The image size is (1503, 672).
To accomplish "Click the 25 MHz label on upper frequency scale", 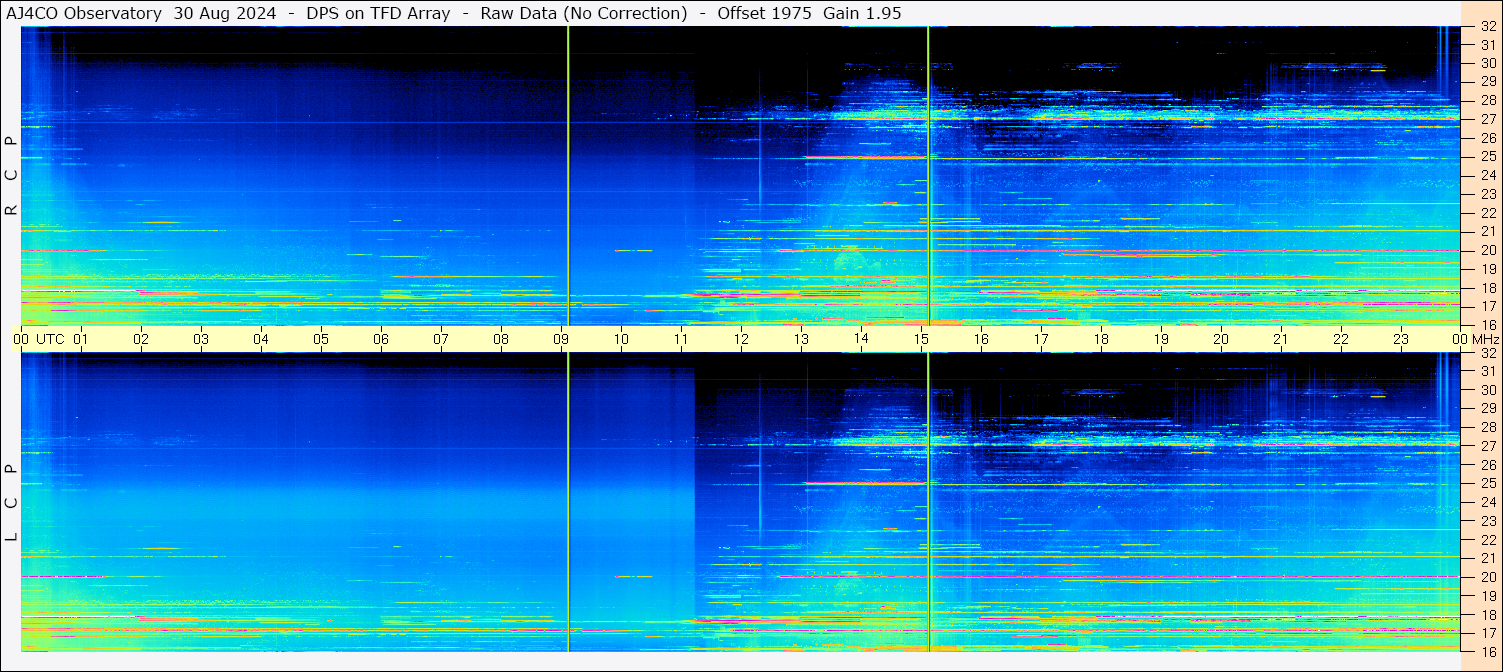I will (x=1487, y=157).
